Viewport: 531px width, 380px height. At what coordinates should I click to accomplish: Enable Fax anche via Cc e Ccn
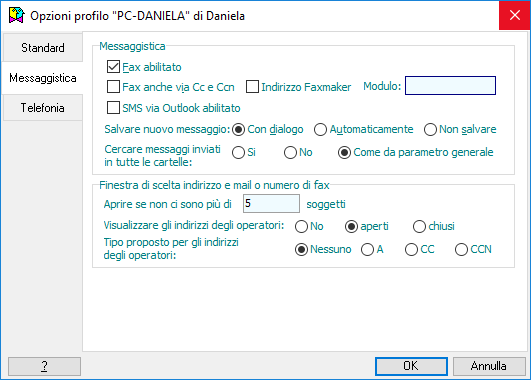click(x=113, y=87)
